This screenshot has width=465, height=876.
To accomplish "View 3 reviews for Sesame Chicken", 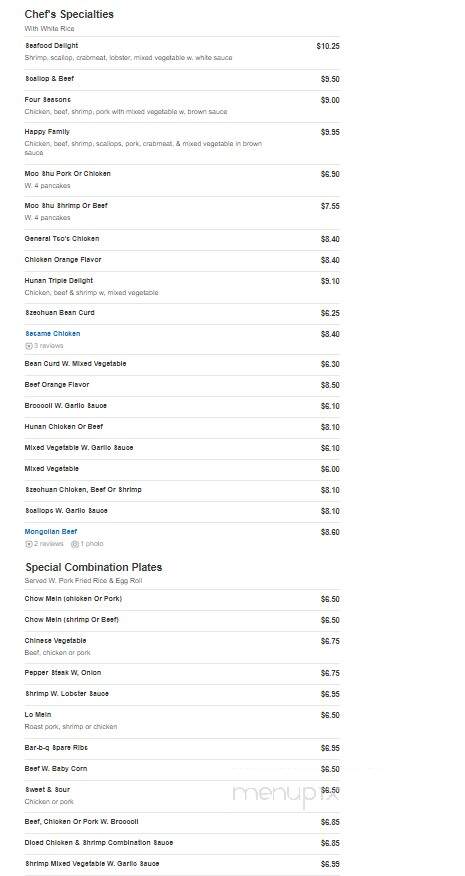I will [x=49, y=346].
